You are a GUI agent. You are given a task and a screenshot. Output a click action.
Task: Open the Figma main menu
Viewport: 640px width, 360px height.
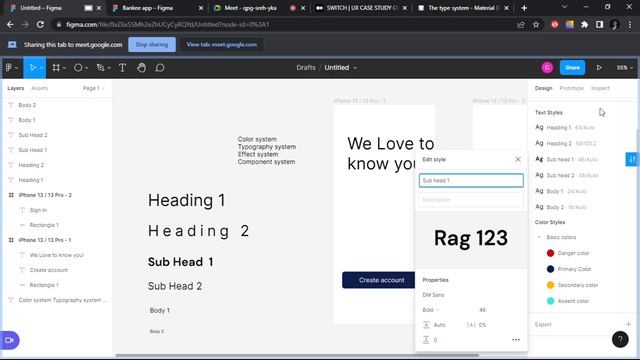point(9,68)
